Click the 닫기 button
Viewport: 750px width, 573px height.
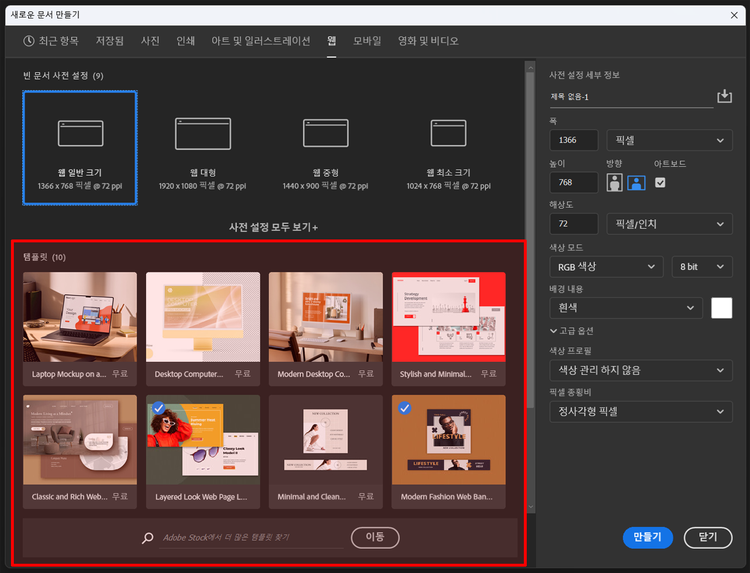click(x=708, y=537)
